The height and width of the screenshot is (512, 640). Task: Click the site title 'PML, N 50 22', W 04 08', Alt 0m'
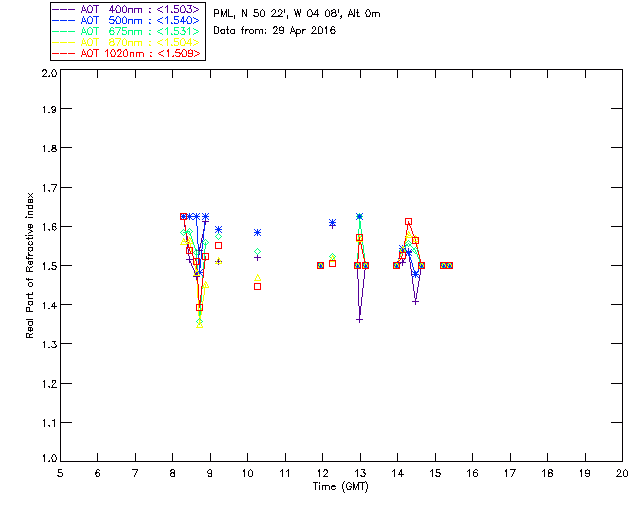click(x=297, y=14)
